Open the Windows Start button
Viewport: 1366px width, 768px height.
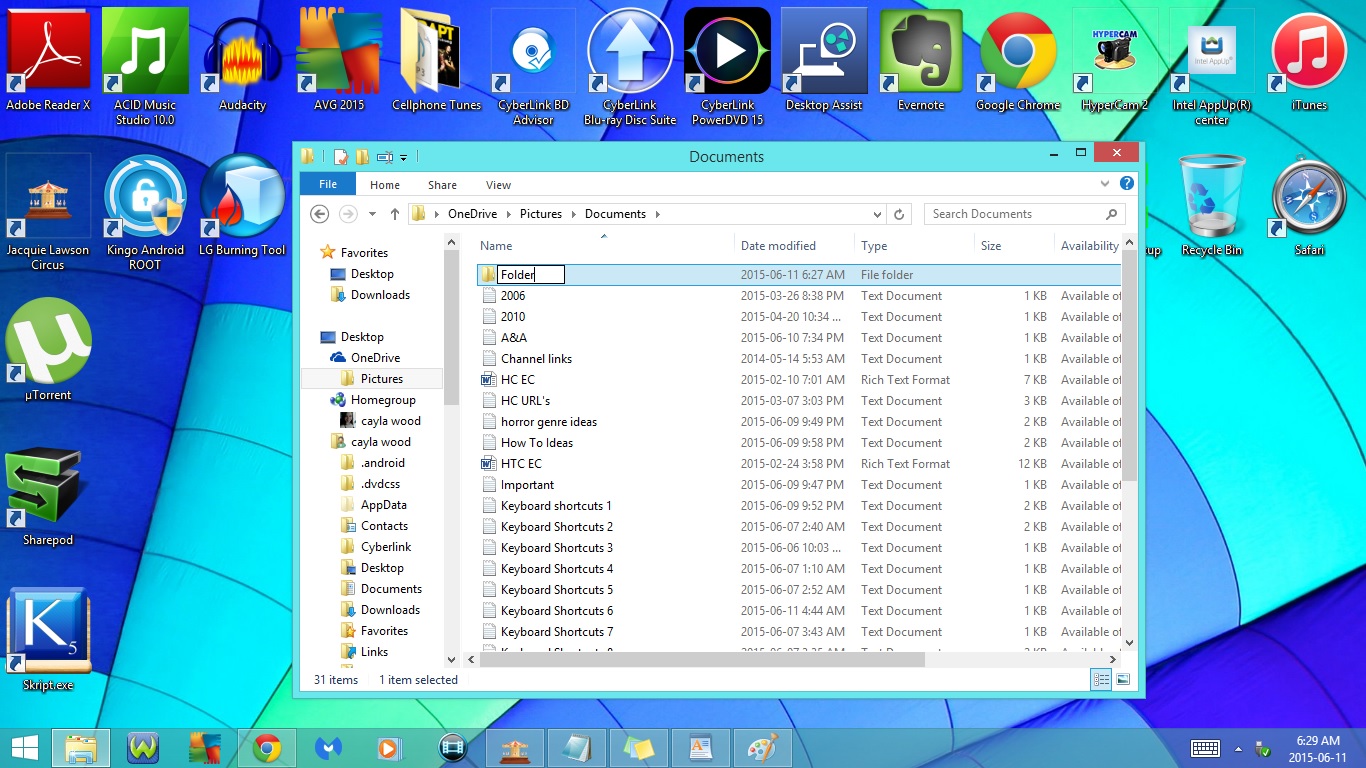[25, 748]
